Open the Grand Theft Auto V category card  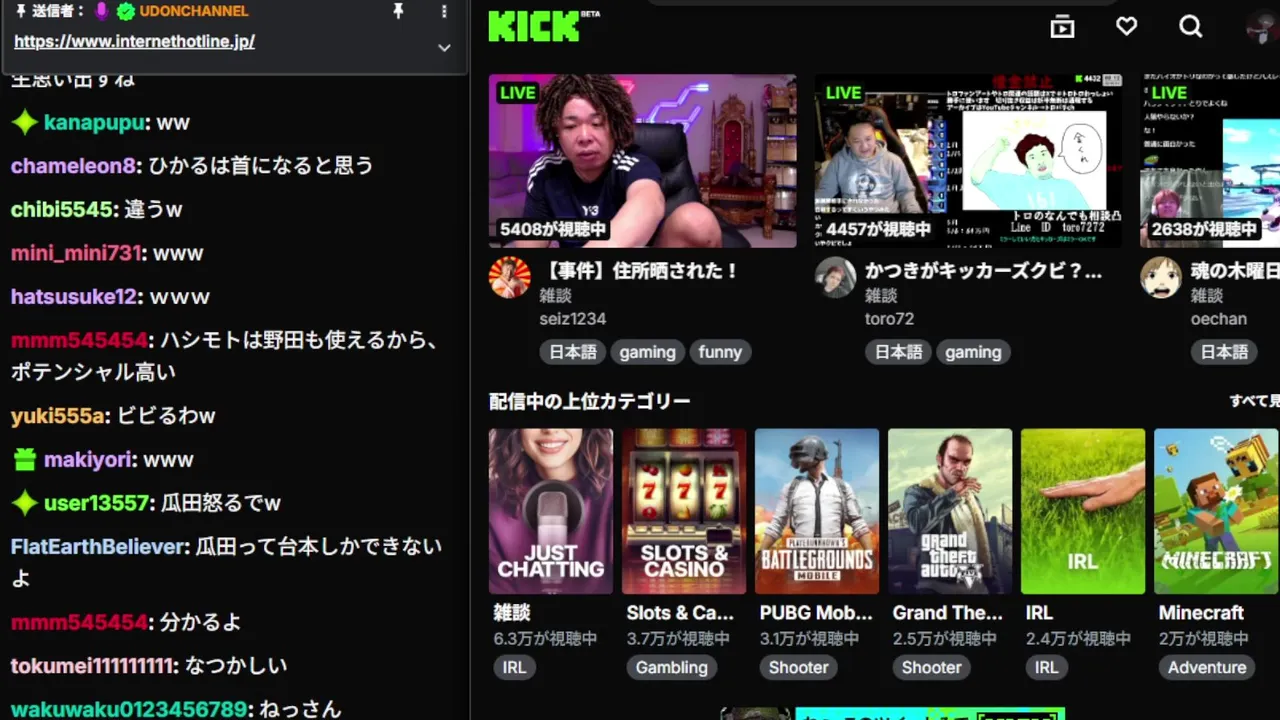pyautogui.click(x=950, y=511)
